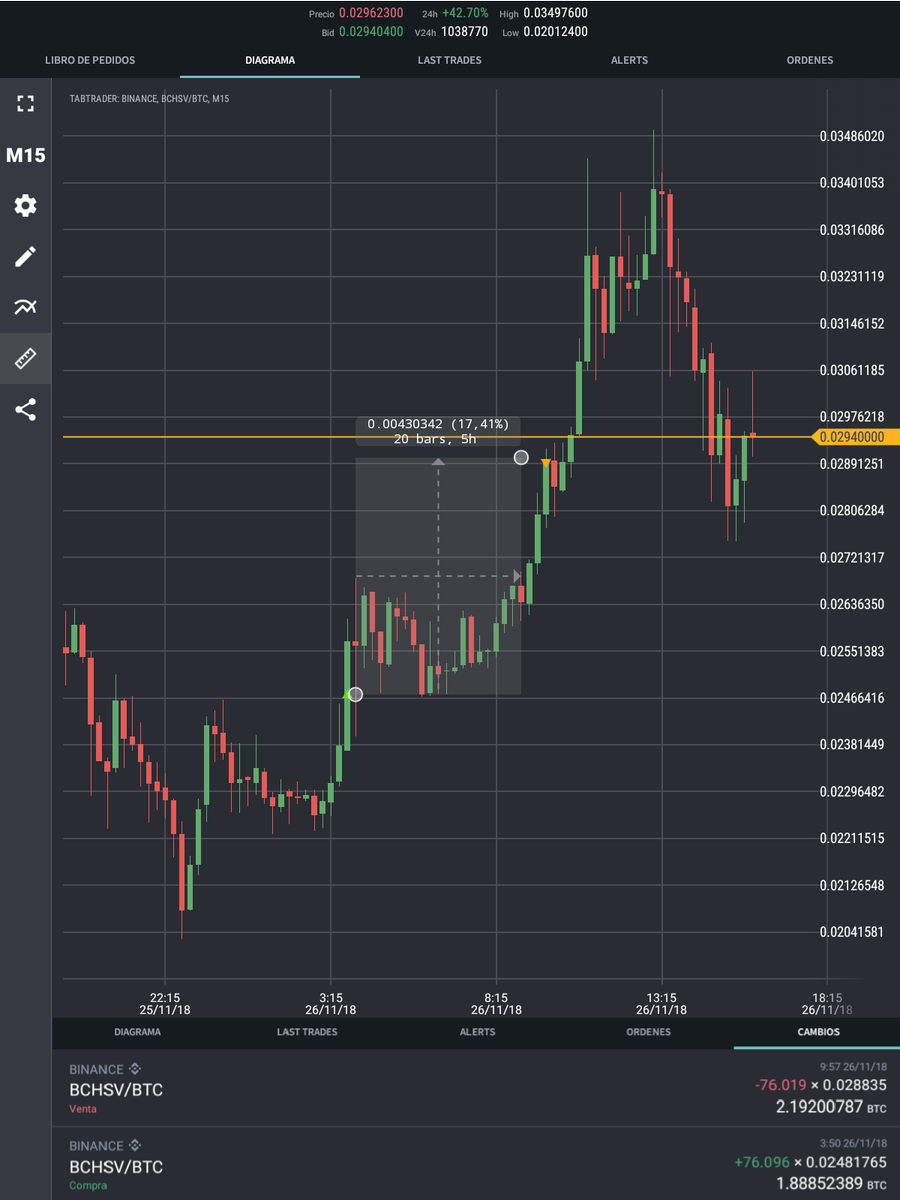The image size is (900, 1200).
Task: Open bottom Ordenes tab
Action: point(648,1032)
